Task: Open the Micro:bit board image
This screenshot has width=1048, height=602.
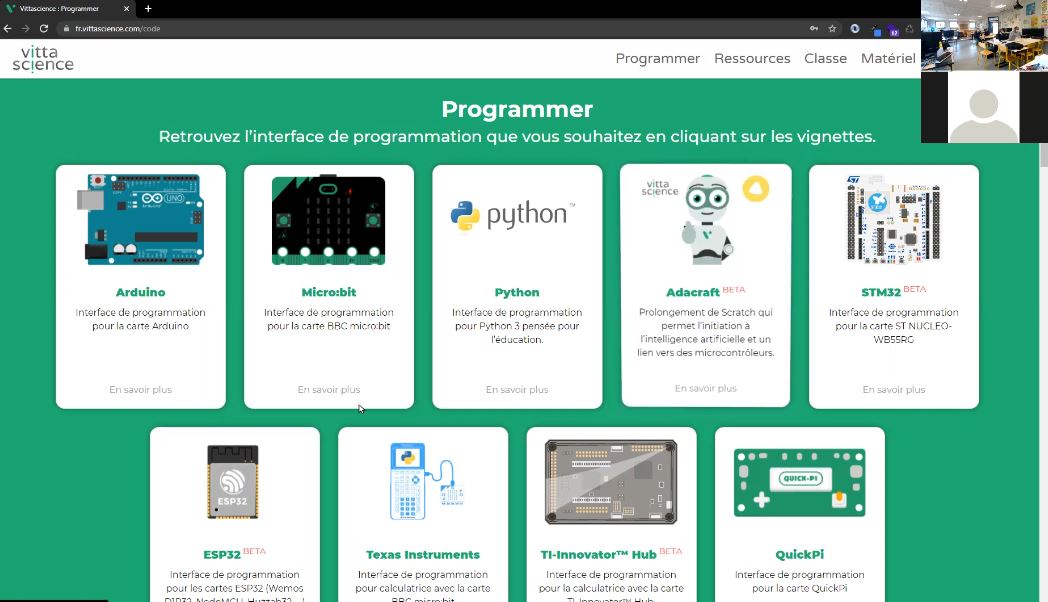Action: (x=328, y=220)
